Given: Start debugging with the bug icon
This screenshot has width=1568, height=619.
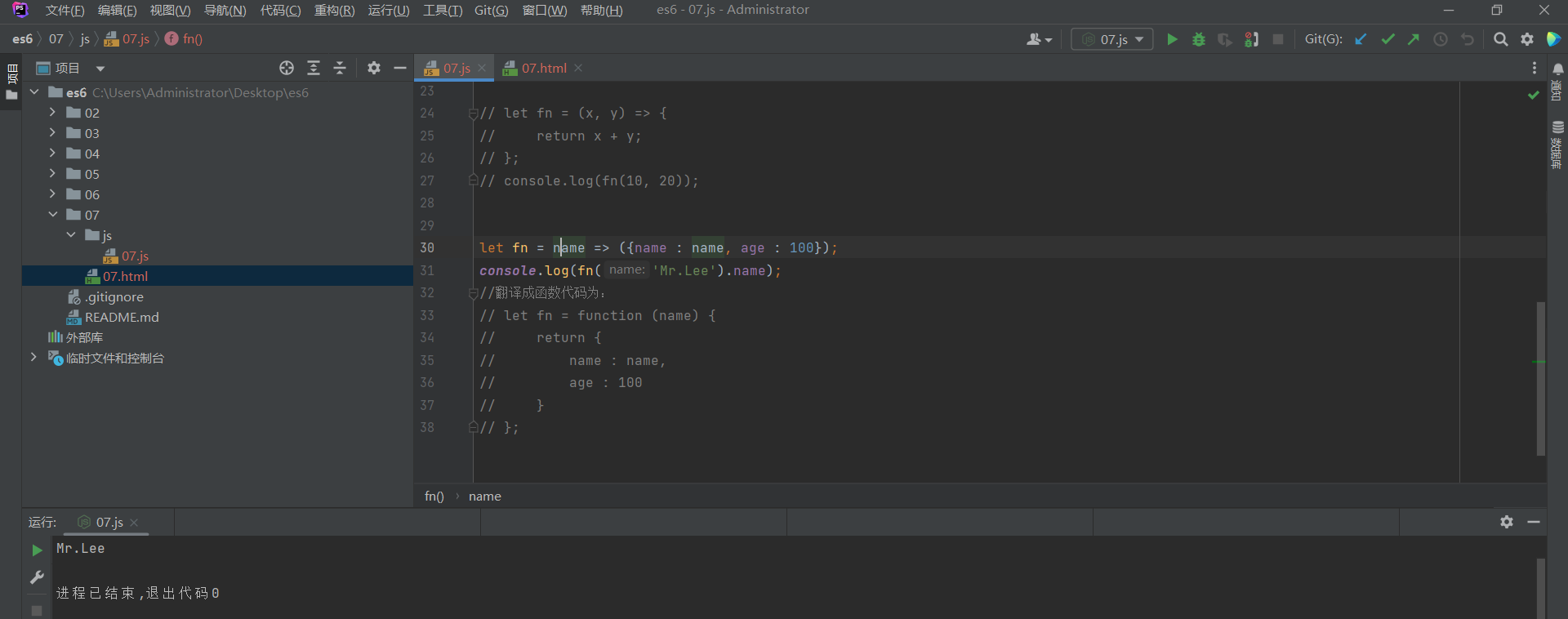Looking at the screenshot, I should 1199,39.
